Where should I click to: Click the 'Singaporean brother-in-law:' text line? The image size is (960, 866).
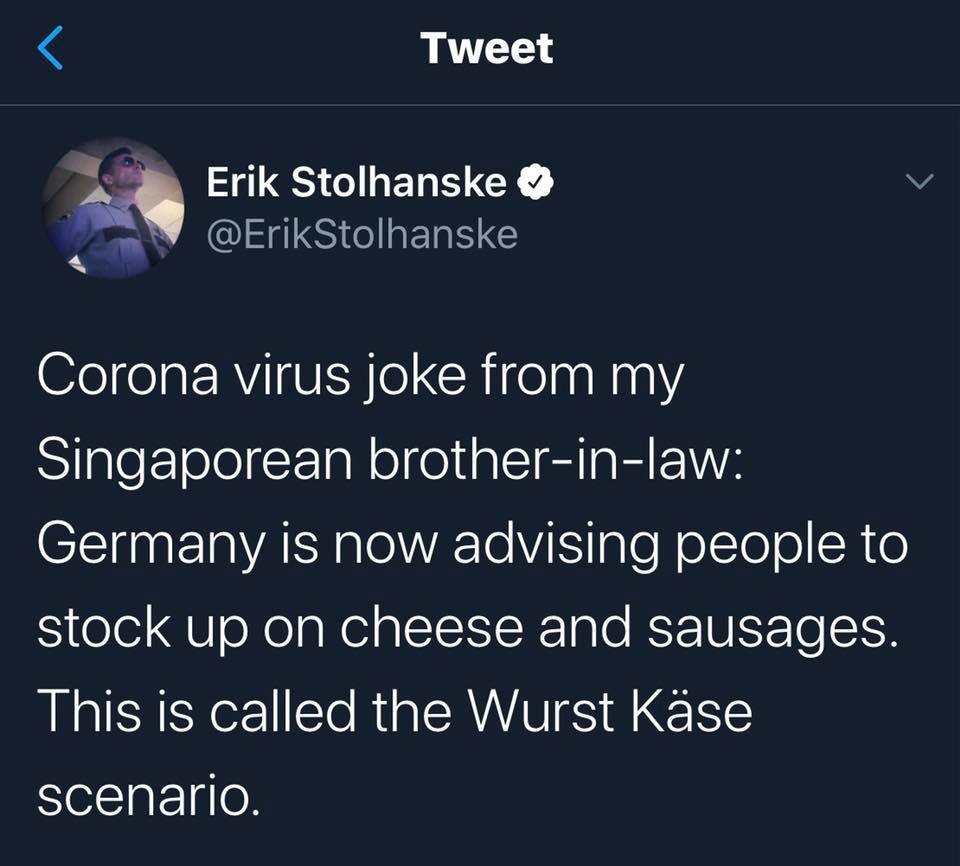(x=390, y=461)
